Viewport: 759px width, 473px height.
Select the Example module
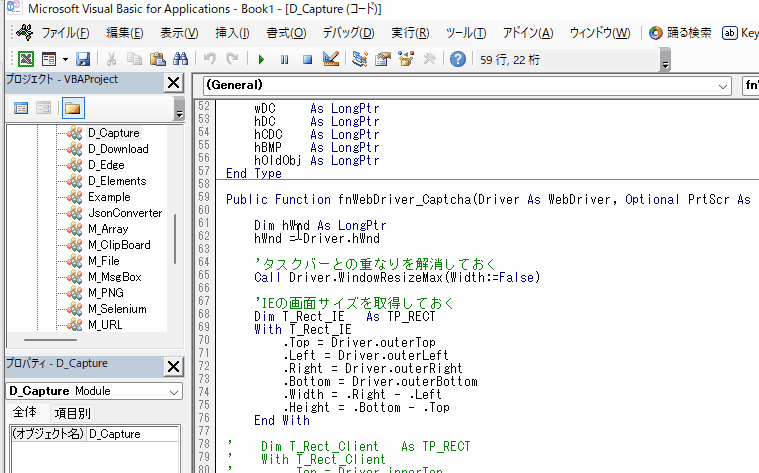coord(109,197)
